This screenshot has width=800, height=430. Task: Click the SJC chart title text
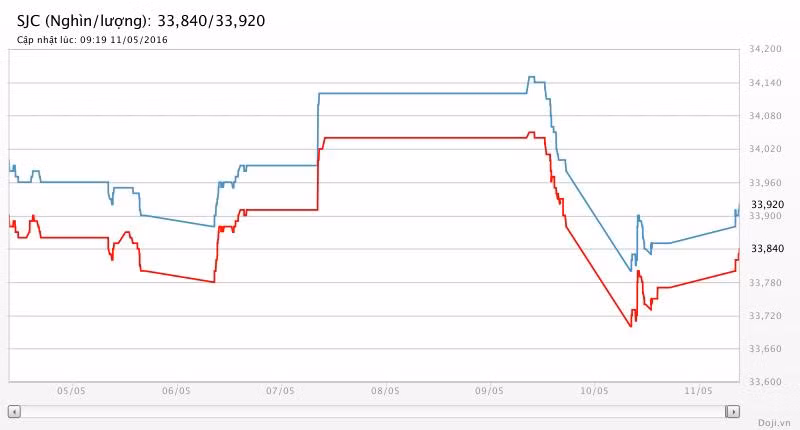(141, 20)
